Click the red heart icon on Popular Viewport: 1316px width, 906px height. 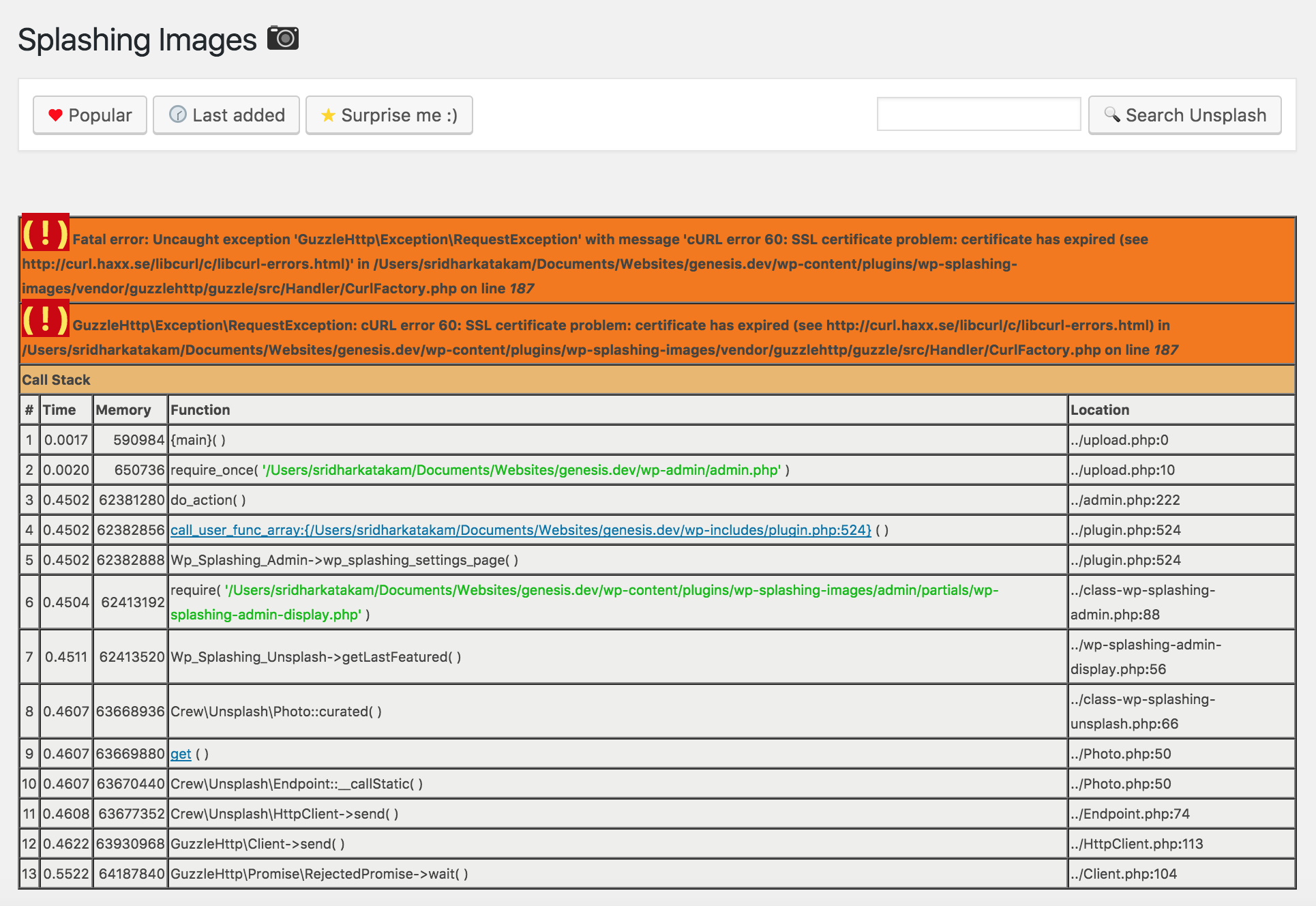coord(56,115)
